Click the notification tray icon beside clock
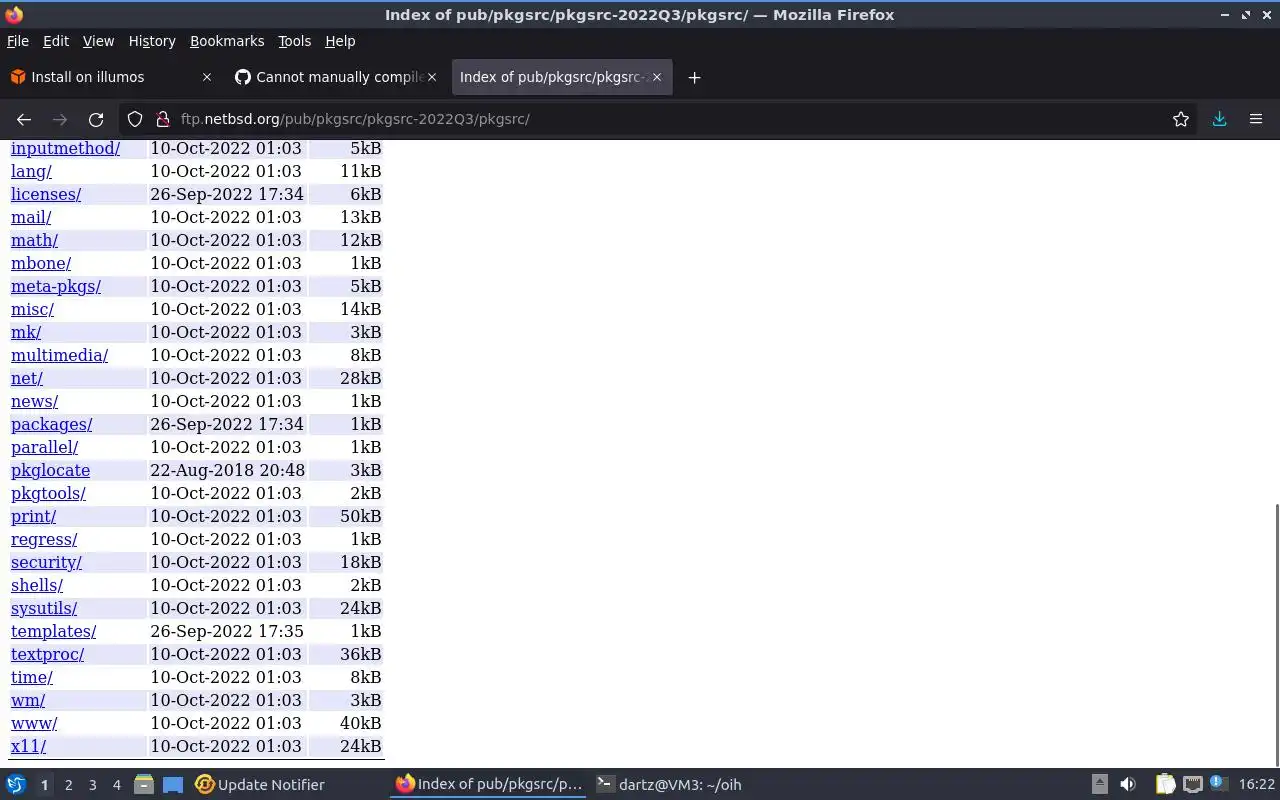1280x800 pixels. click(1218, 785)
